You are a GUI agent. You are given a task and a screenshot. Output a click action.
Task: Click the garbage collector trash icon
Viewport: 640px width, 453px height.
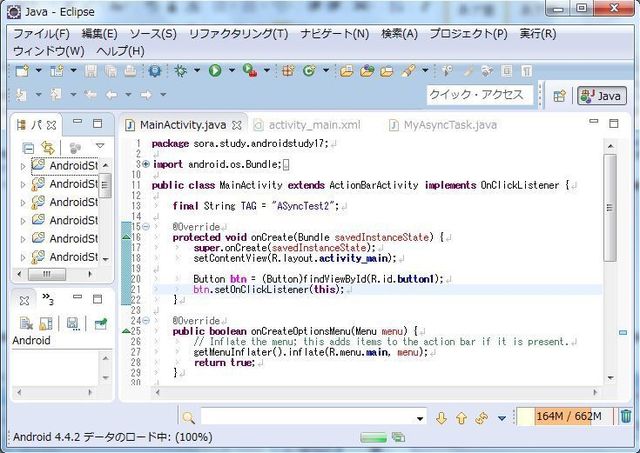pos(626,416)
